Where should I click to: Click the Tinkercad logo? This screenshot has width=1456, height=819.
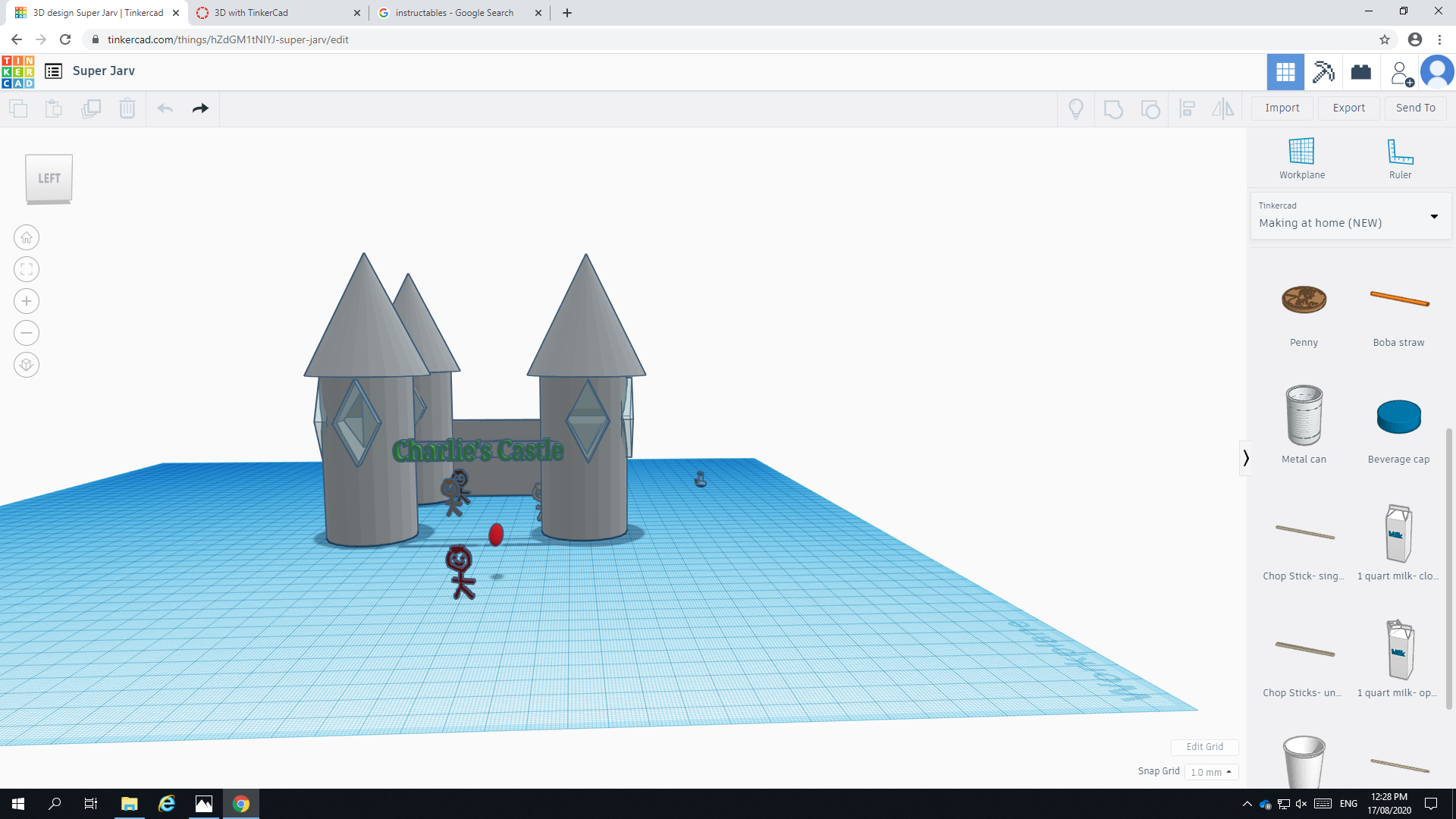click(18, 71)
